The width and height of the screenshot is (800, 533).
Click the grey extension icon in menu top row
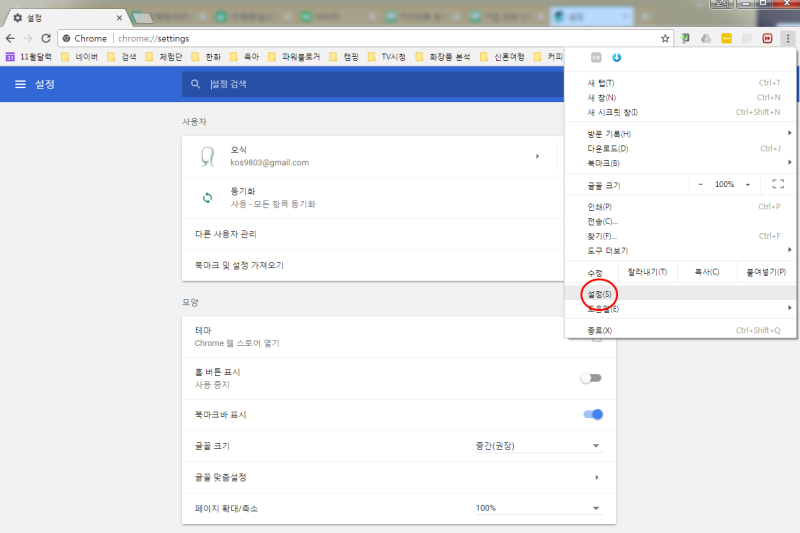pyautogui.click(x=596, y=58)
